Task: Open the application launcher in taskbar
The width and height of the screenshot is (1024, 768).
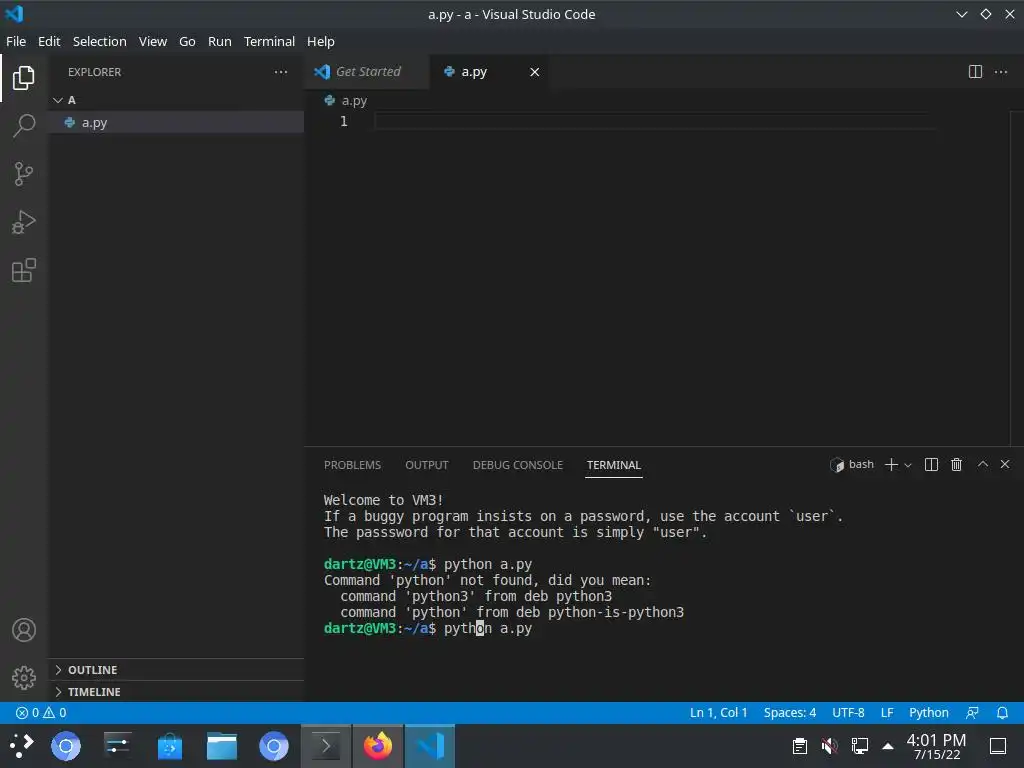Action: coord(21,746)
